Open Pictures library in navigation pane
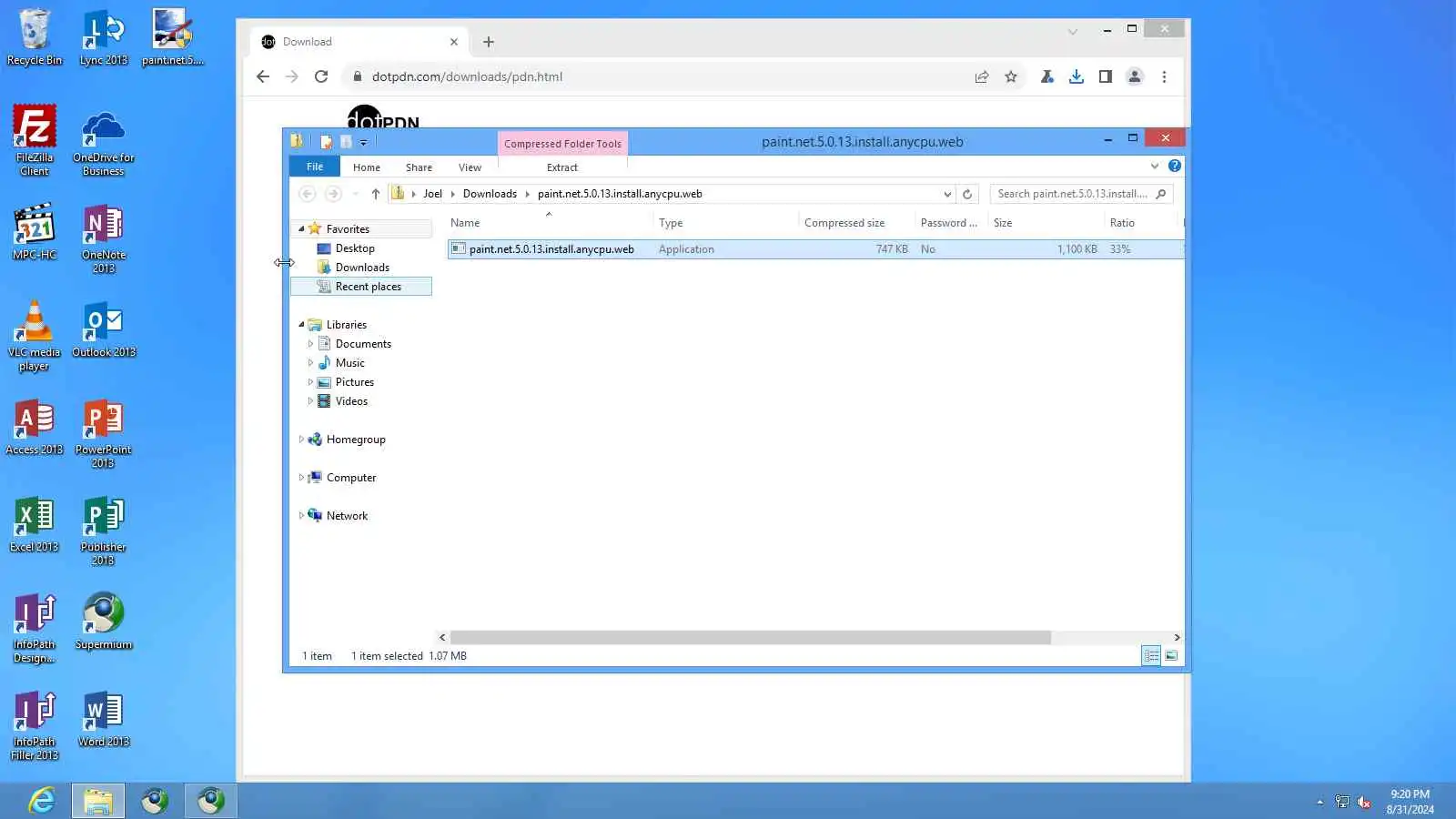This screenshot has width=1456, height=819. (x=354, y=382)
